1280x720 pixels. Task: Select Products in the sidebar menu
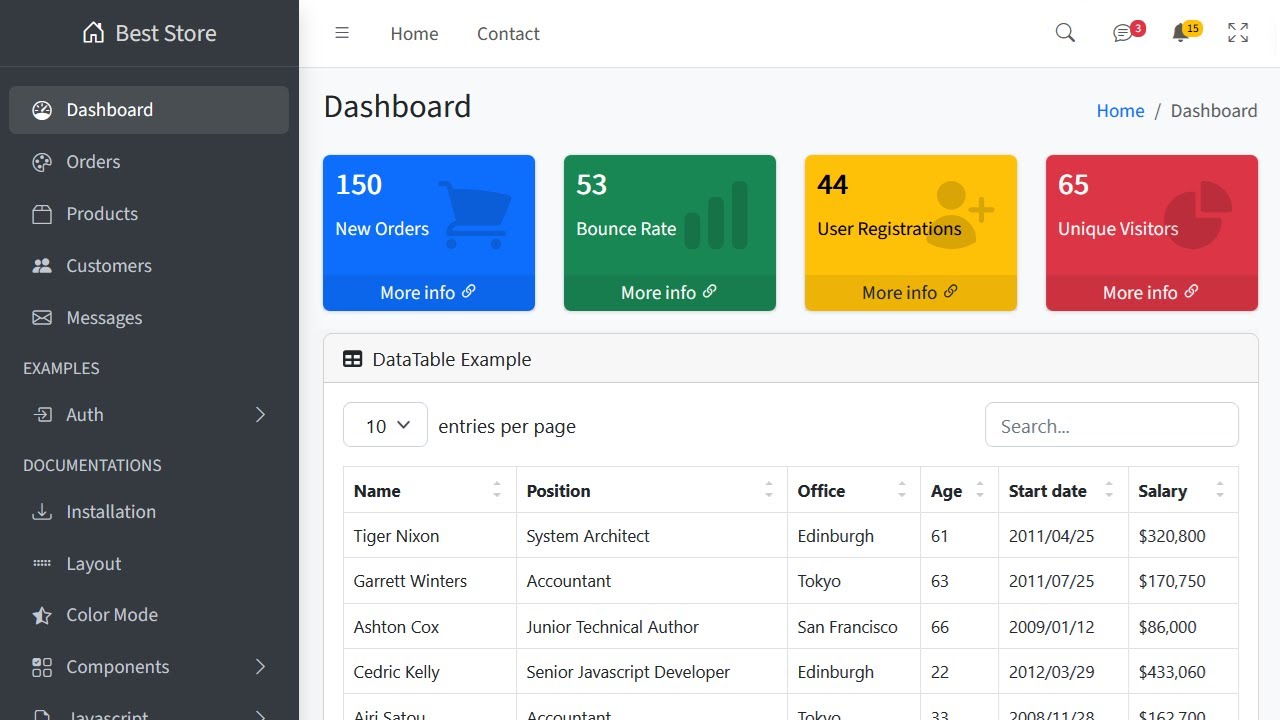coord(149,214)
